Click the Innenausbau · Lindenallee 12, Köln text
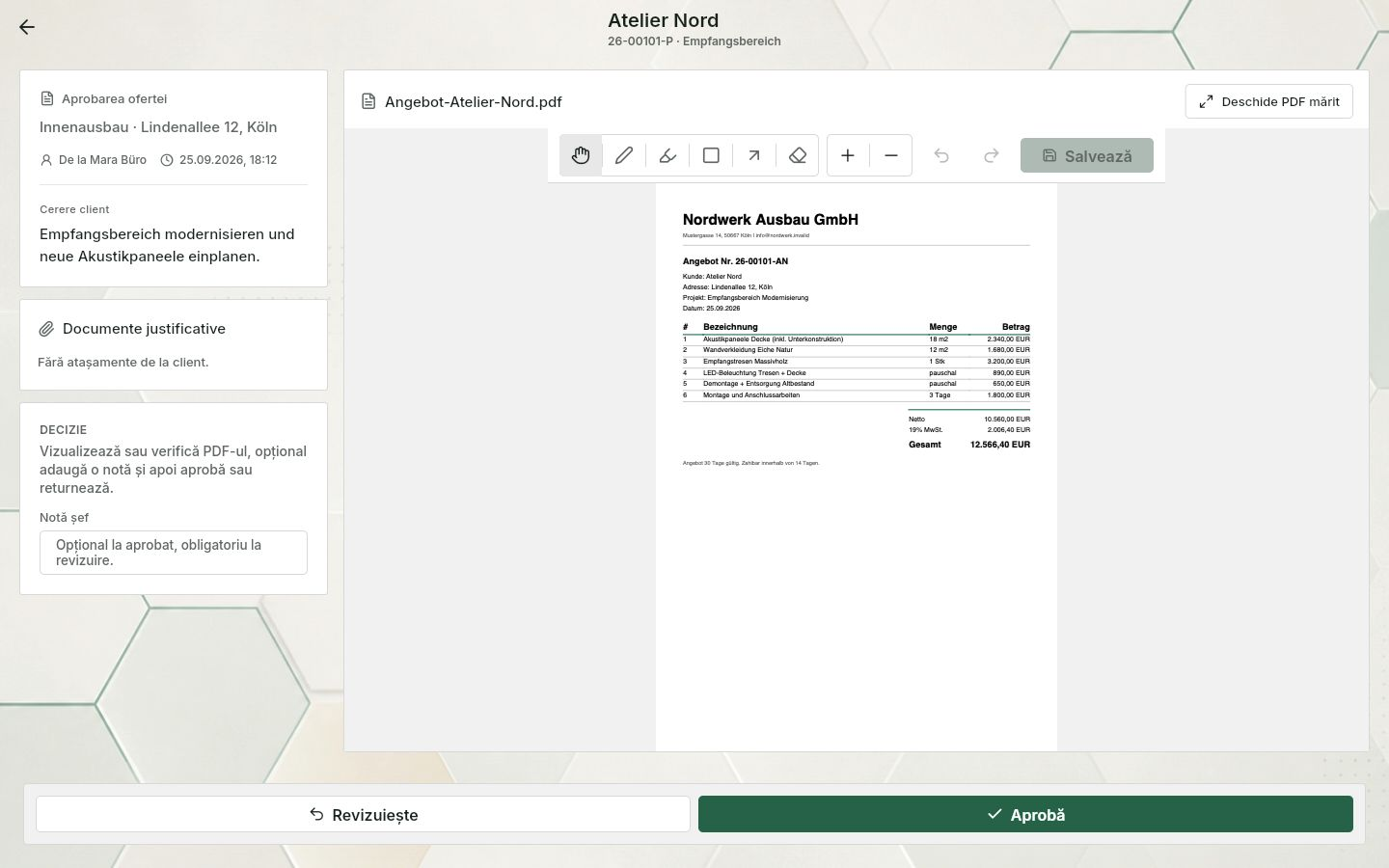Viewport: 1389px width, 868px height. coord(158,127)
